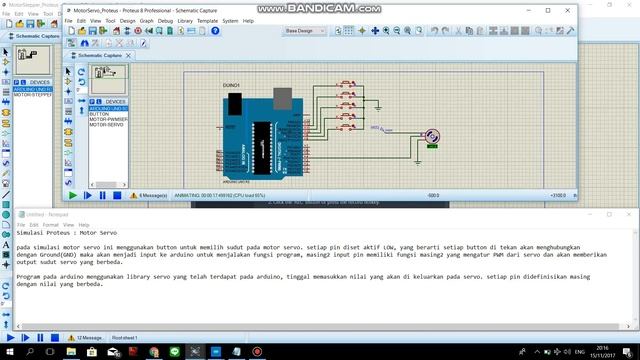Click devices list horizontal scrollbar

click(108, 184)
